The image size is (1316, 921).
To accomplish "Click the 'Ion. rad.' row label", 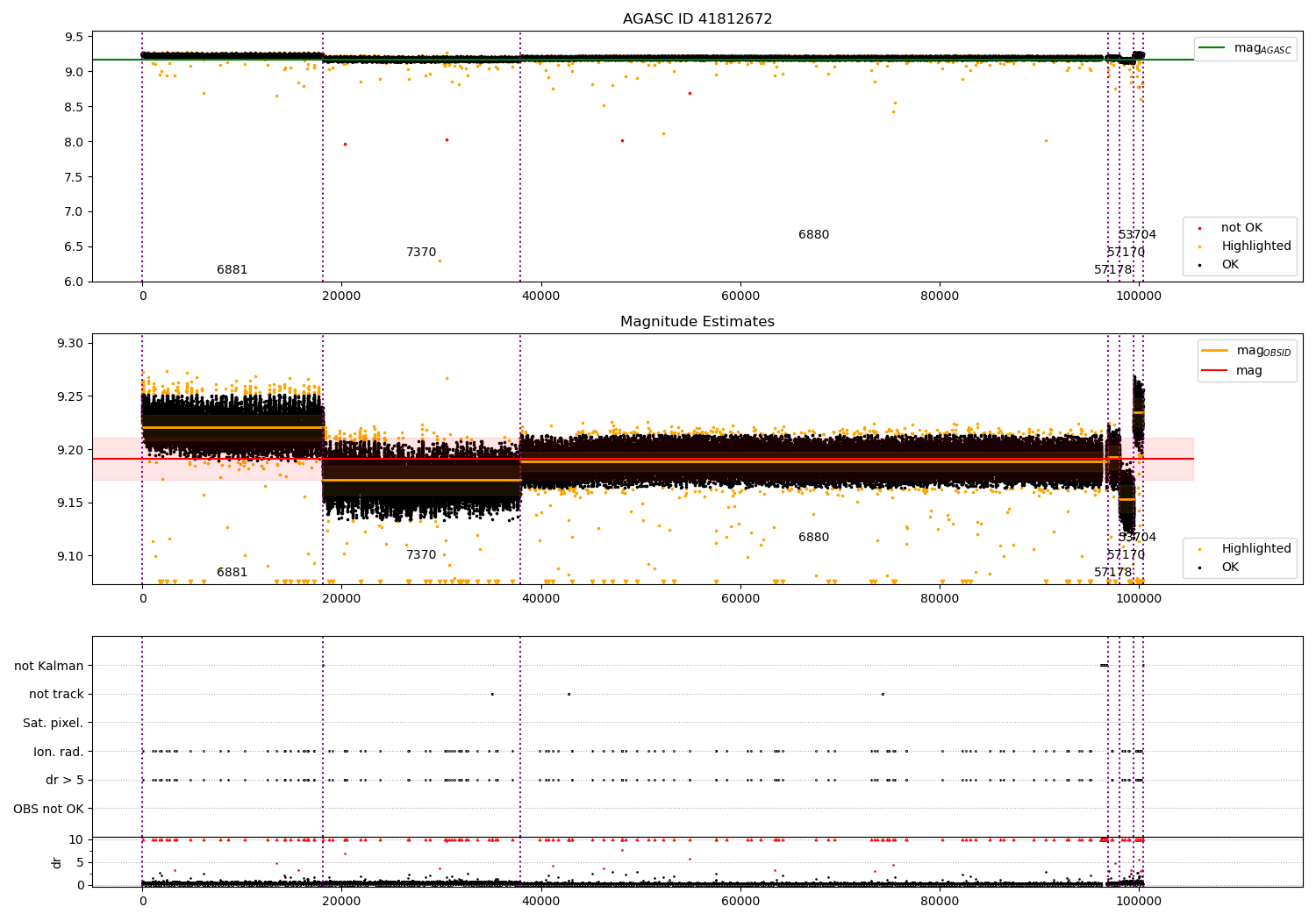I will pos(59,752).
